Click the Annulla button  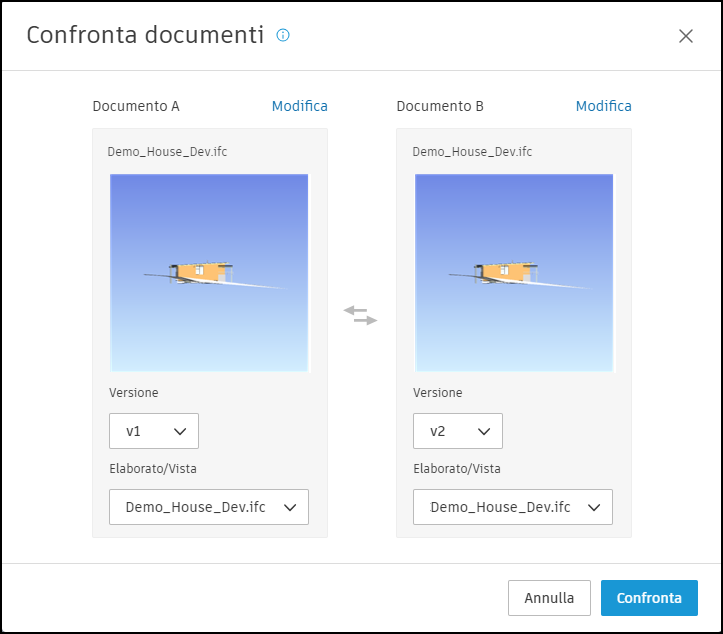(549, 598)
